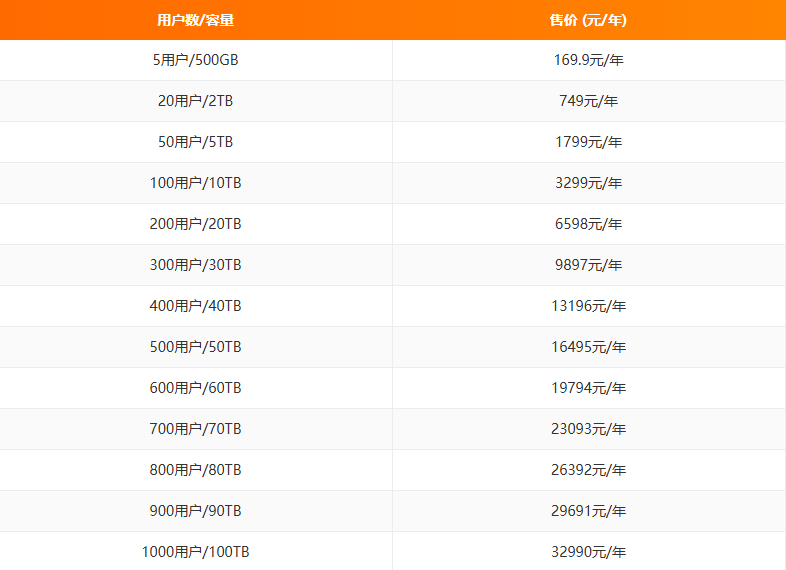Click the 169.9元/年 price cell
The image size is (786, 570).
point(588,60)
